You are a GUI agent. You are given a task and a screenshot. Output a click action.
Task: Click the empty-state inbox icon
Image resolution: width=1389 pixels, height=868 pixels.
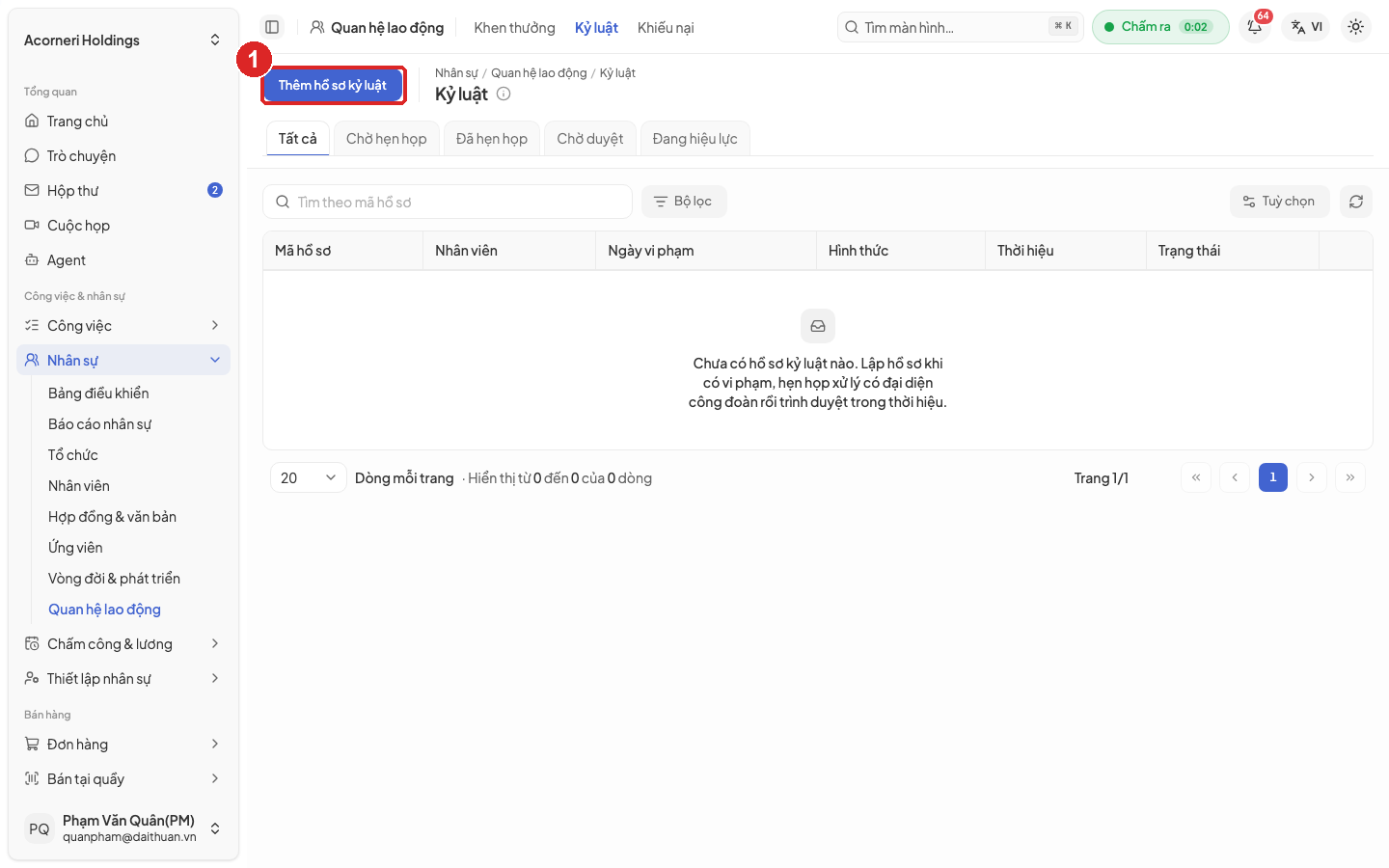(x=818, y=326)
